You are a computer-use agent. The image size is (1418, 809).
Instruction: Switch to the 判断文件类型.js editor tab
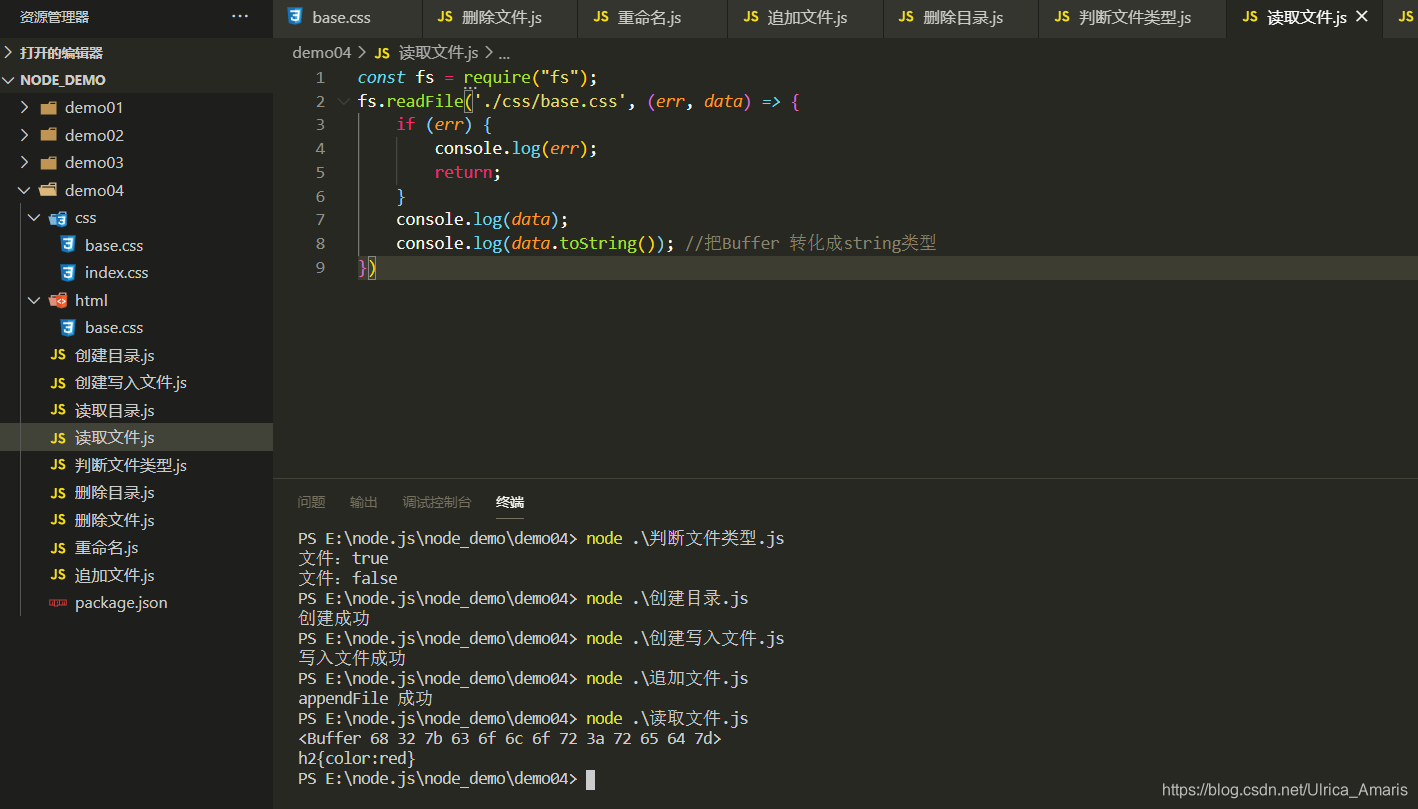pos(1133,17)
